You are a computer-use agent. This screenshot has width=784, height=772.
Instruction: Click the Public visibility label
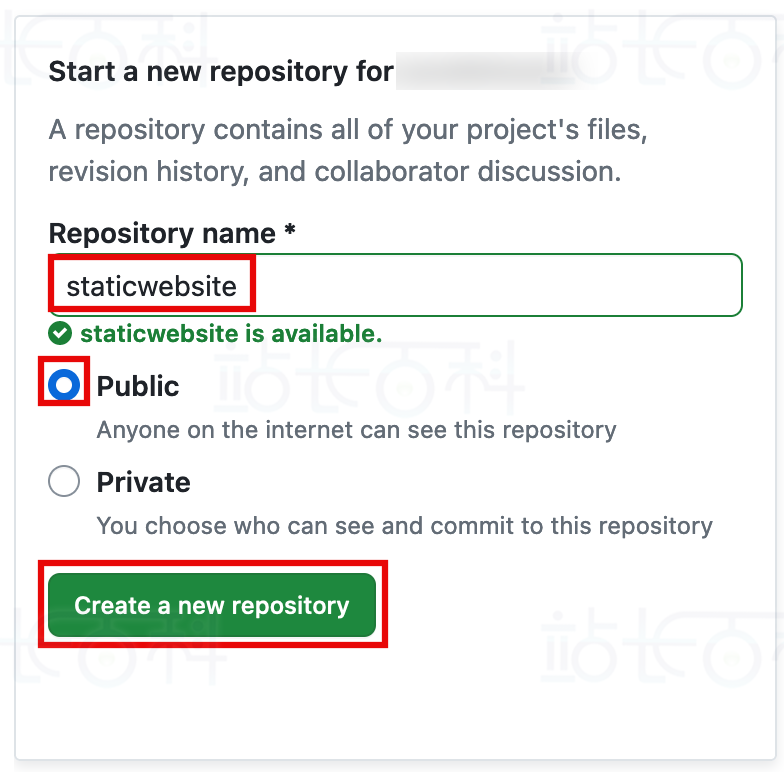(x=138, y=386)
